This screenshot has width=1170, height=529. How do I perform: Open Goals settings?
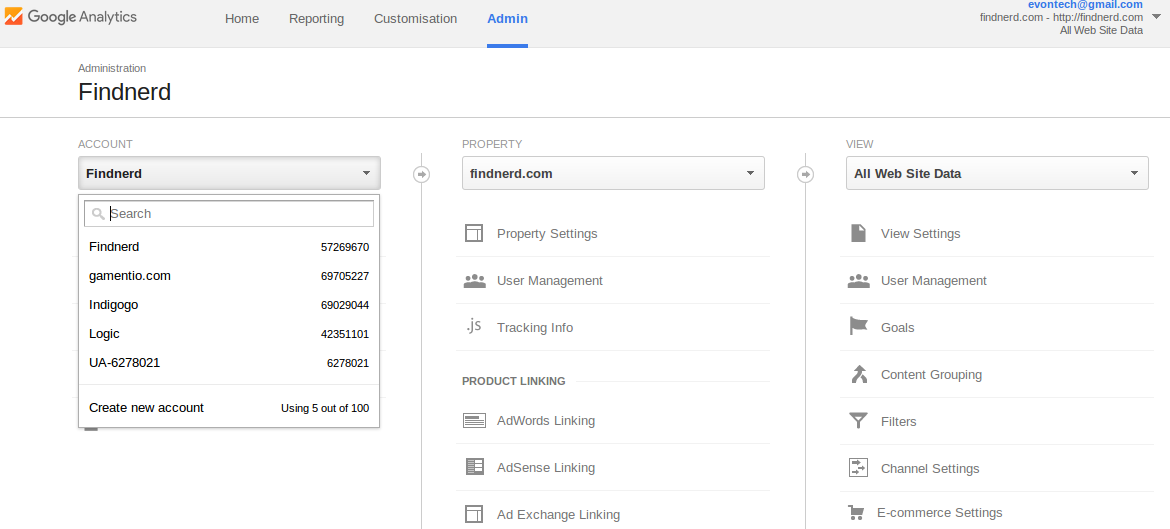tap(898, 328)
